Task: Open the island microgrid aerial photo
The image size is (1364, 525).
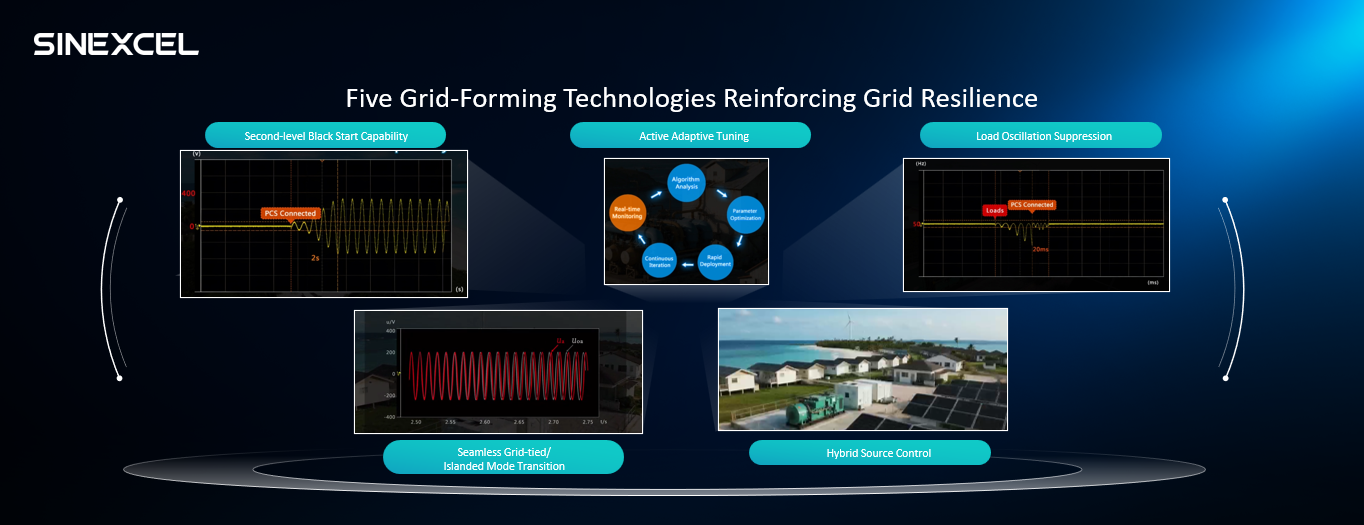Action: pos(862,369)
